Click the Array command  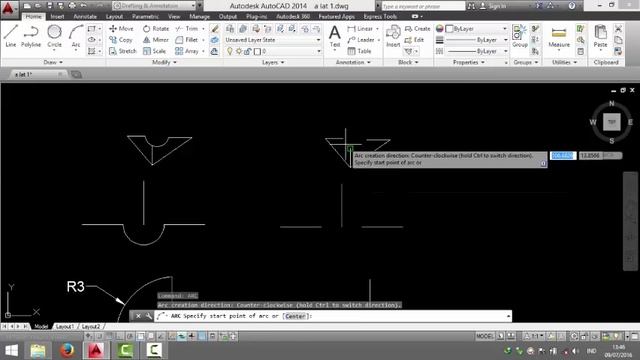(187, 51)
